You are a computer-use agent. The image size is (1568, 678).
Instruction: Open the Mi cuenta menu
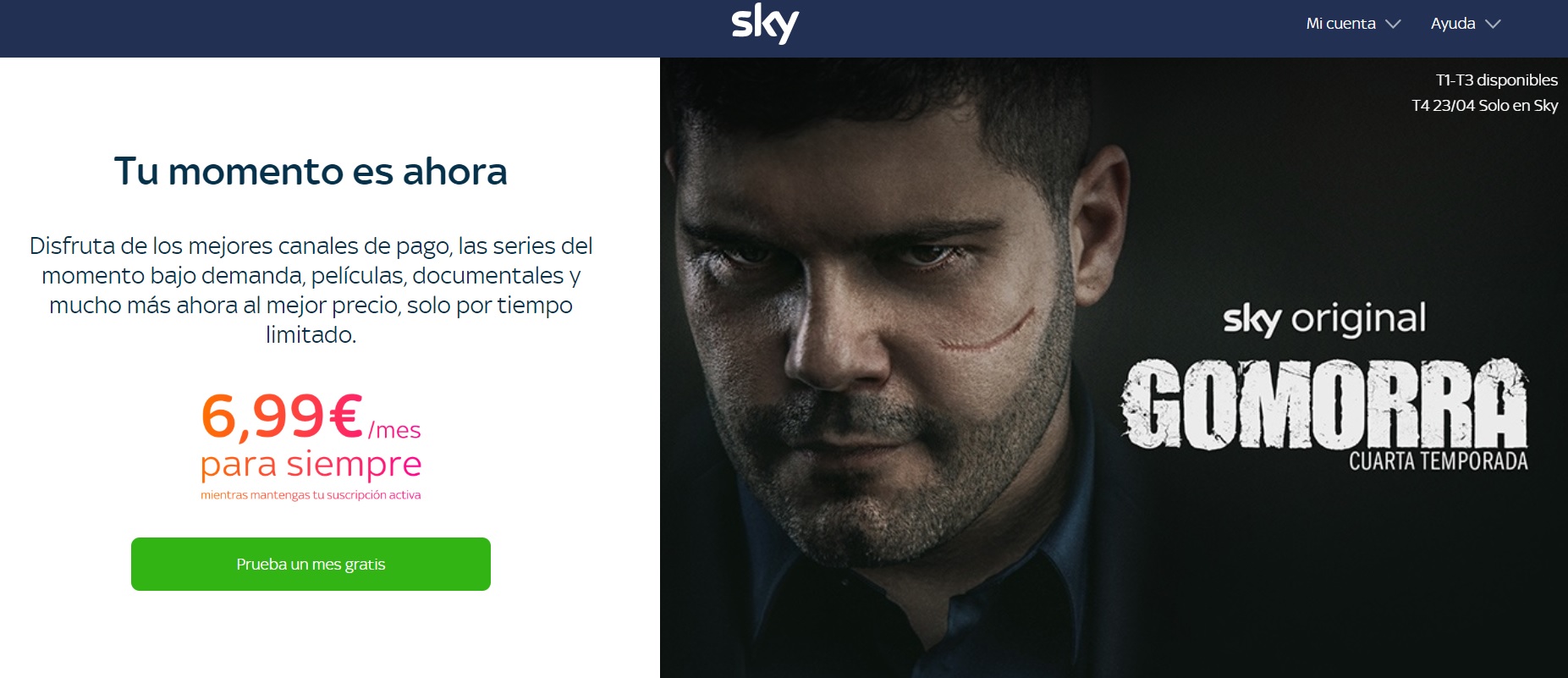click(x=1353, y=24)
